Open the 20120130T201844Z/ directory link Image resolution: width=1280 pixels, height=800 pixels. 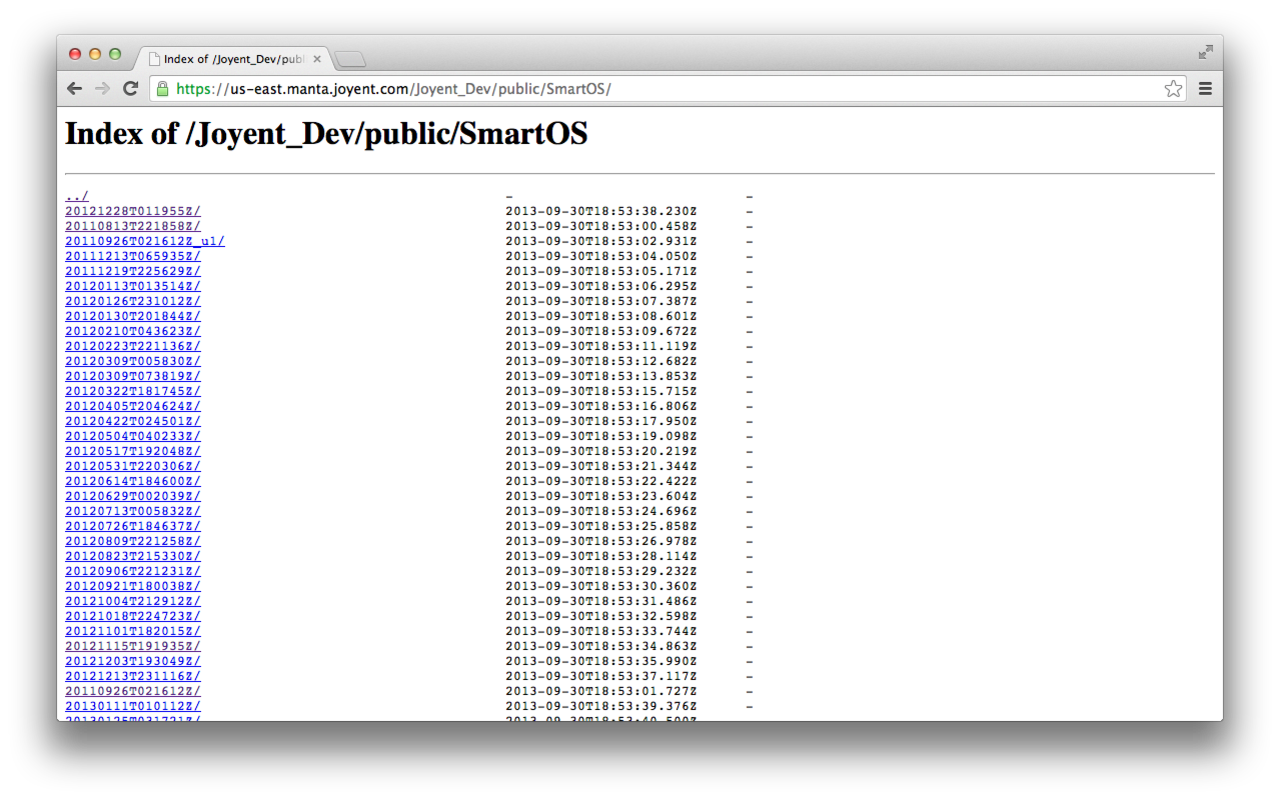coord(133,316)
